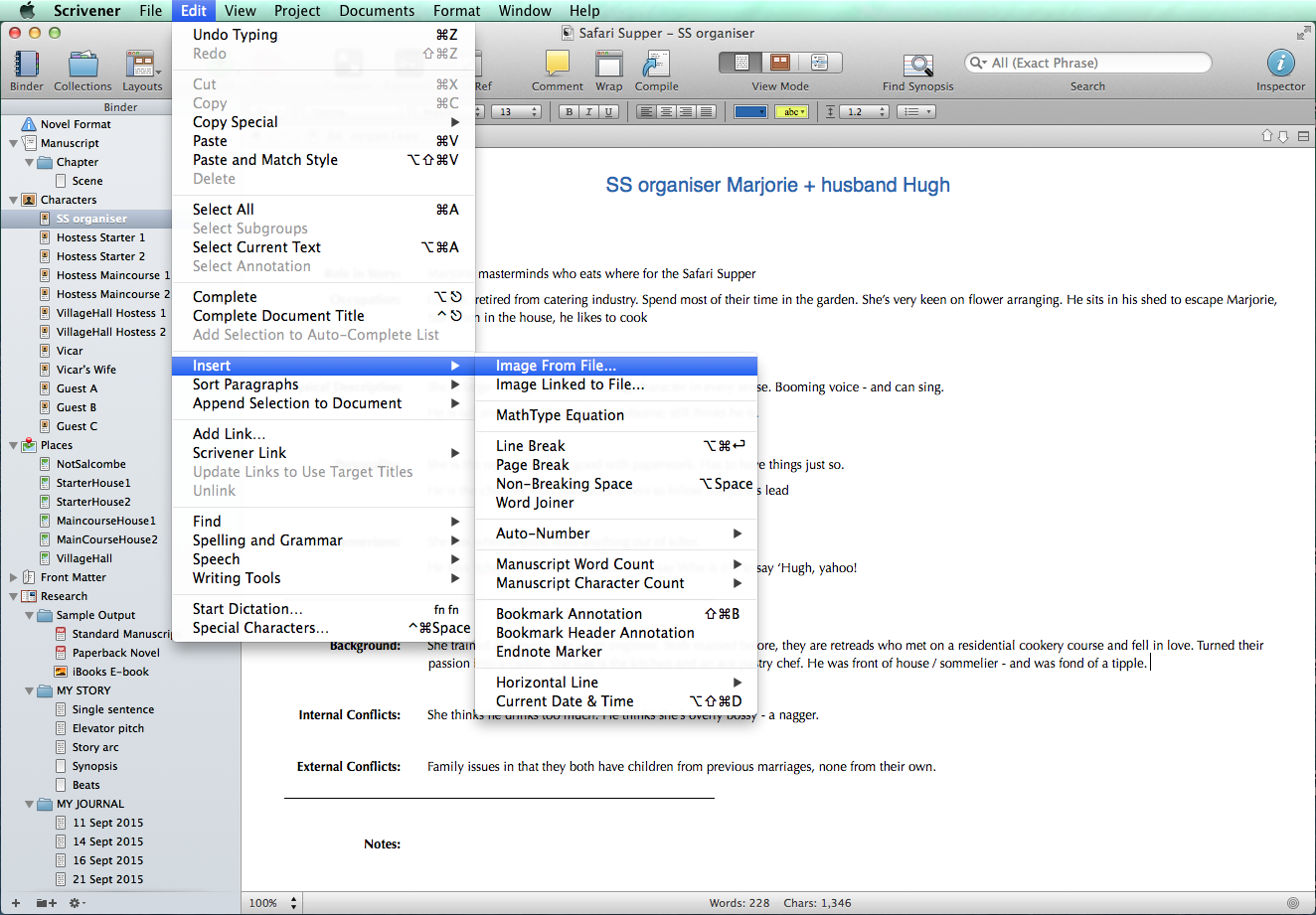Go to previous document with up arrow
This screenshot has width=1316, height=915.
(1267, 136)
